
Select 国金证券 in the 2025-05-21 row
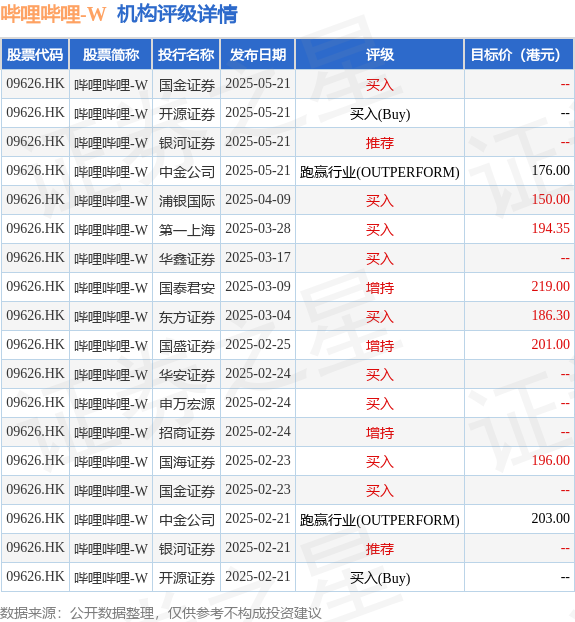point(187,85)
